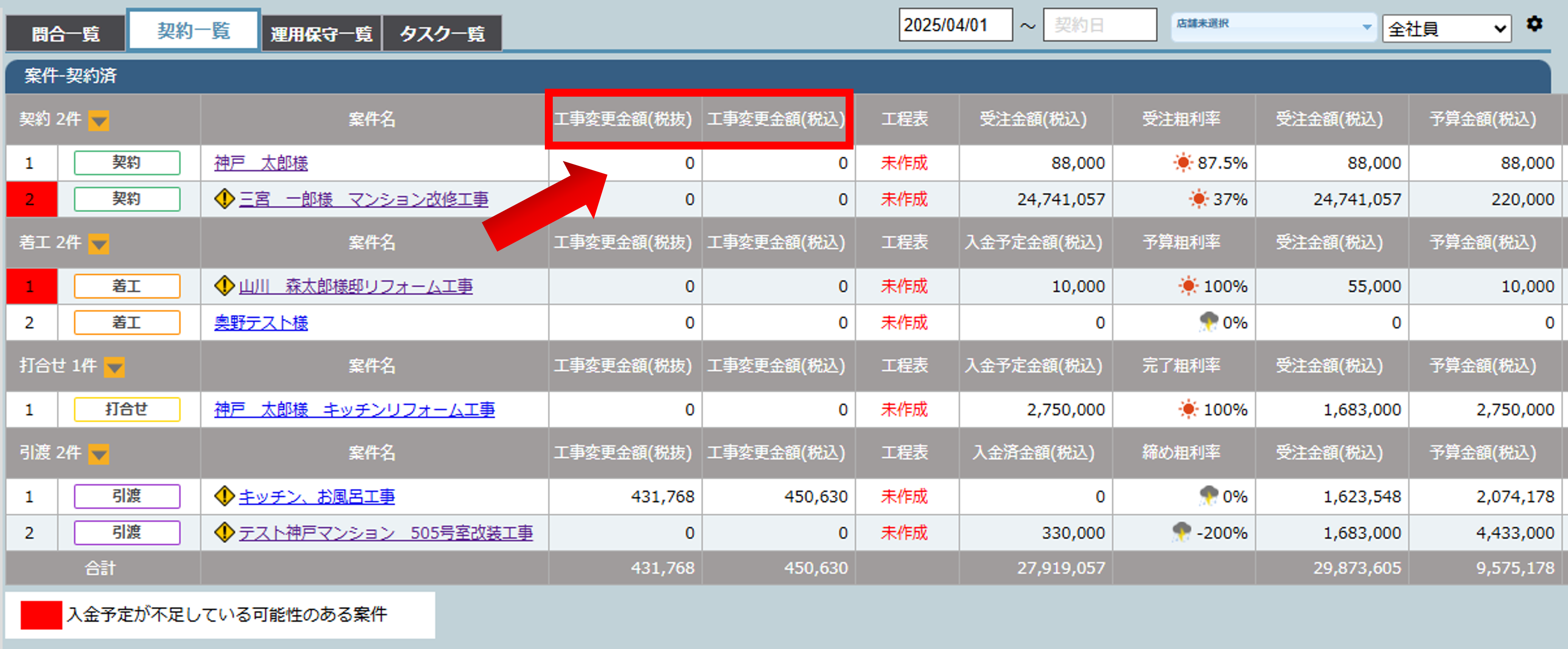
Task: Click warning icon beside テスト神戸マンション project
Action: [224, 533]
